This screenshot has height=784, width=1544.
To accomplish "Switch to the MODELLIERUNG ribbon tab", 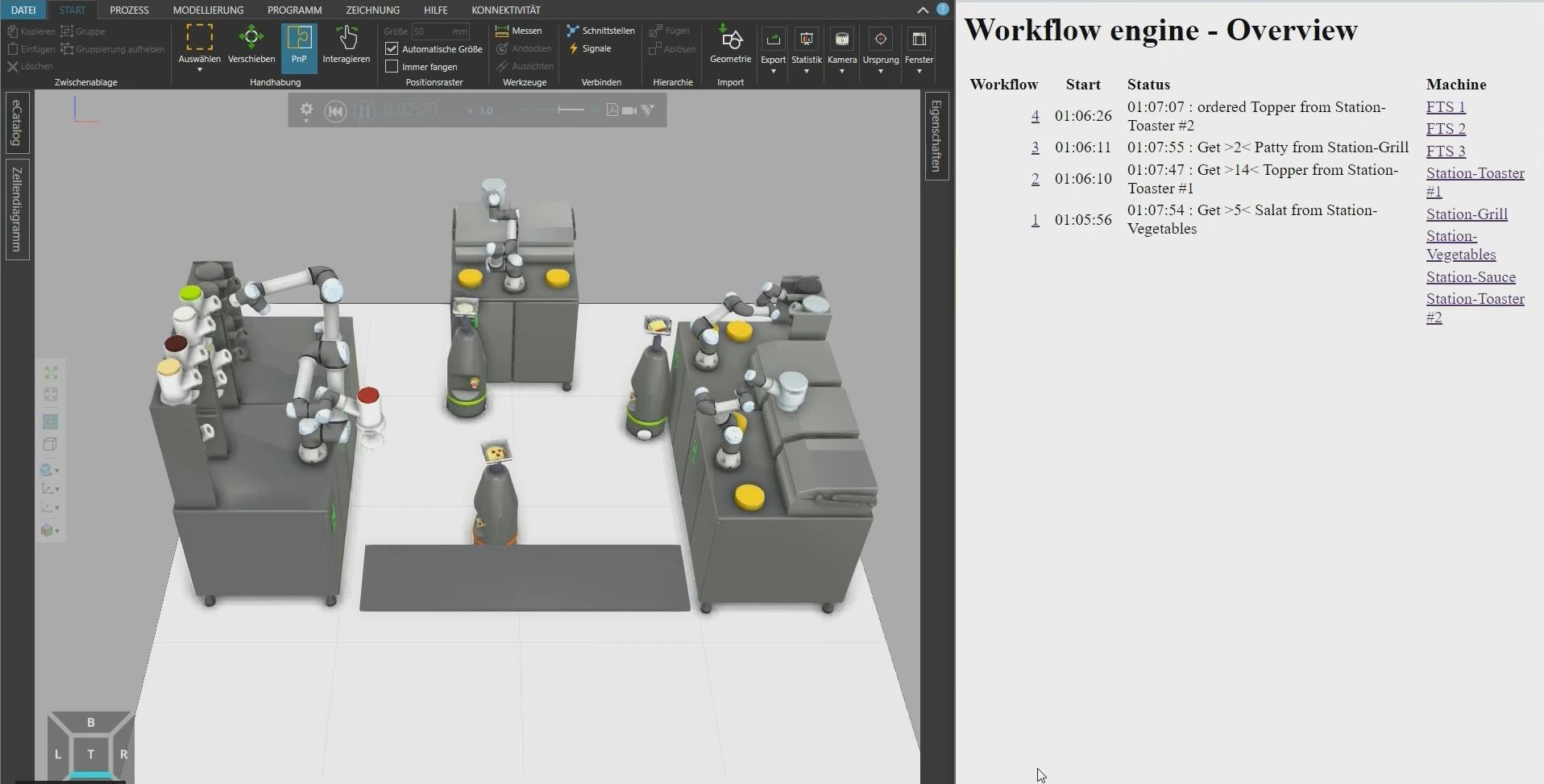I will coord(208,10).
